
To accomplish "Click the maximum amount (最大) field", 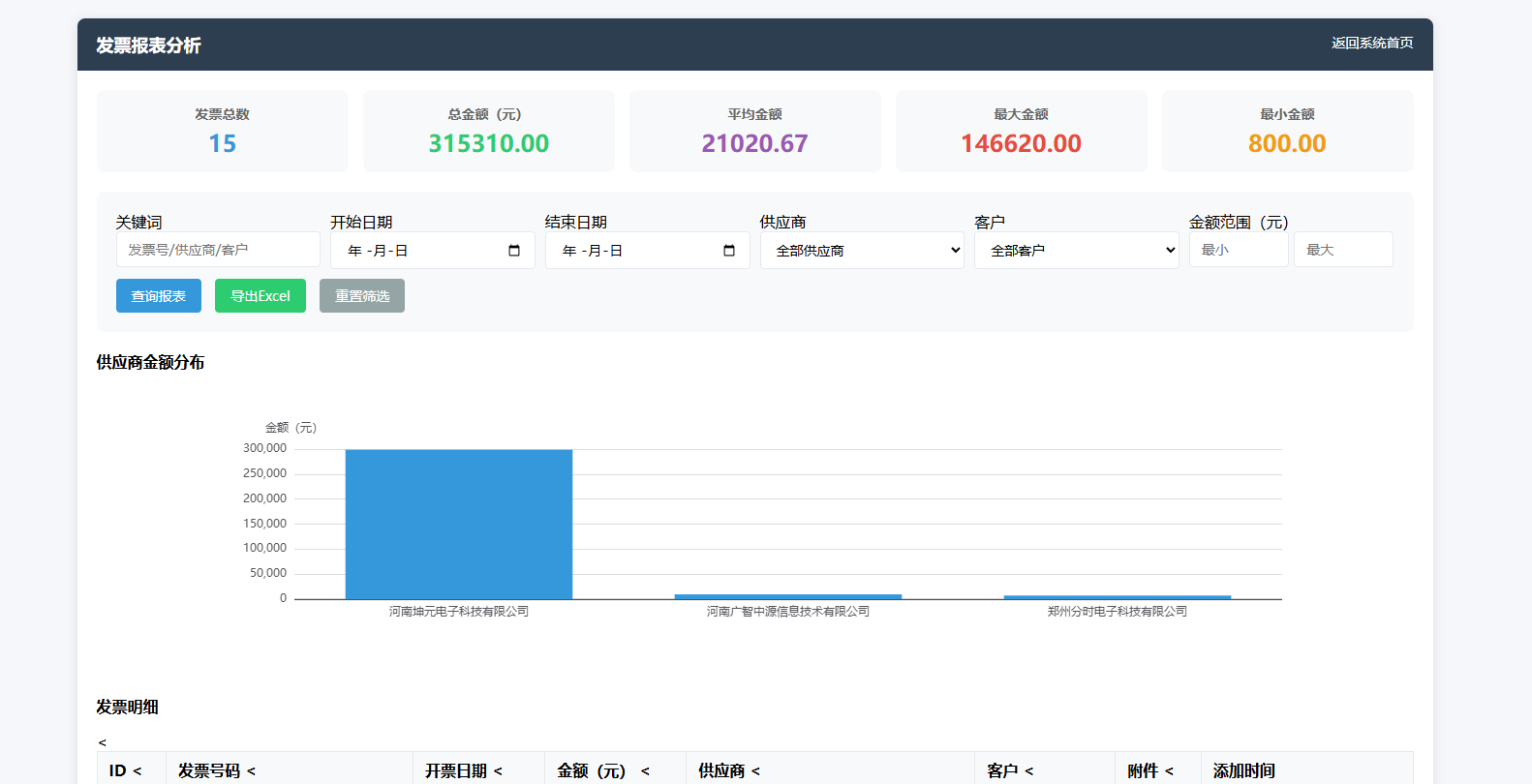I will click(x=1342, y=250).
